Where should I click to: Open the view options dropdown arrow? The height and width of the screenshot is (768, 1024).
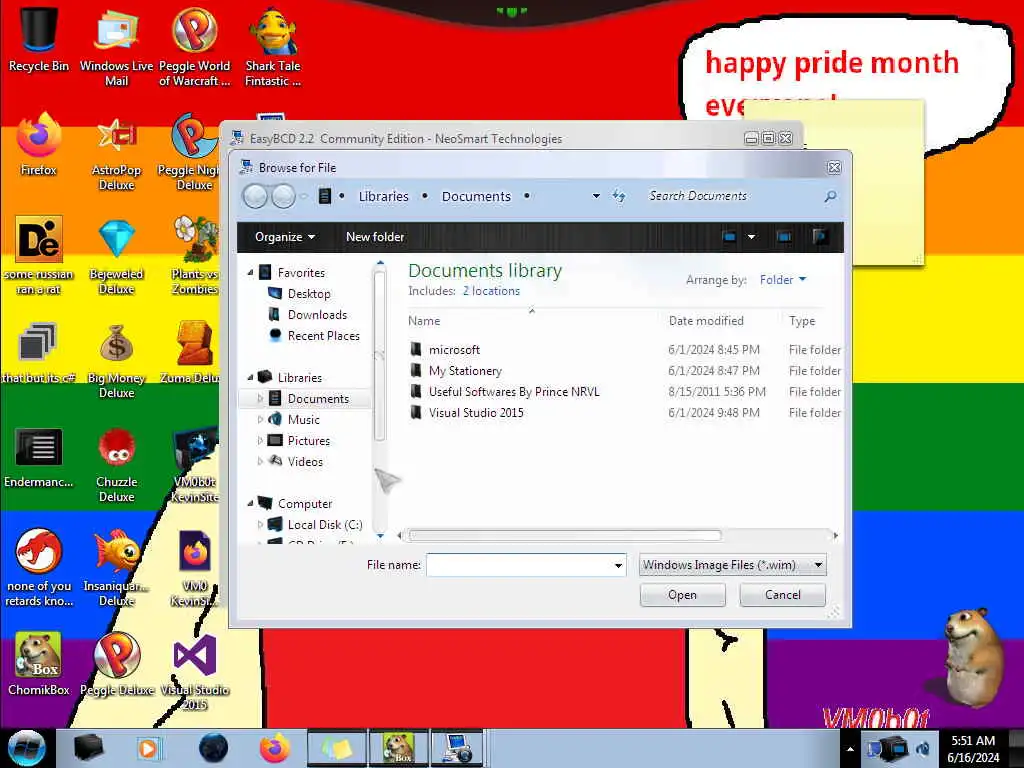[x=751, y=236]
